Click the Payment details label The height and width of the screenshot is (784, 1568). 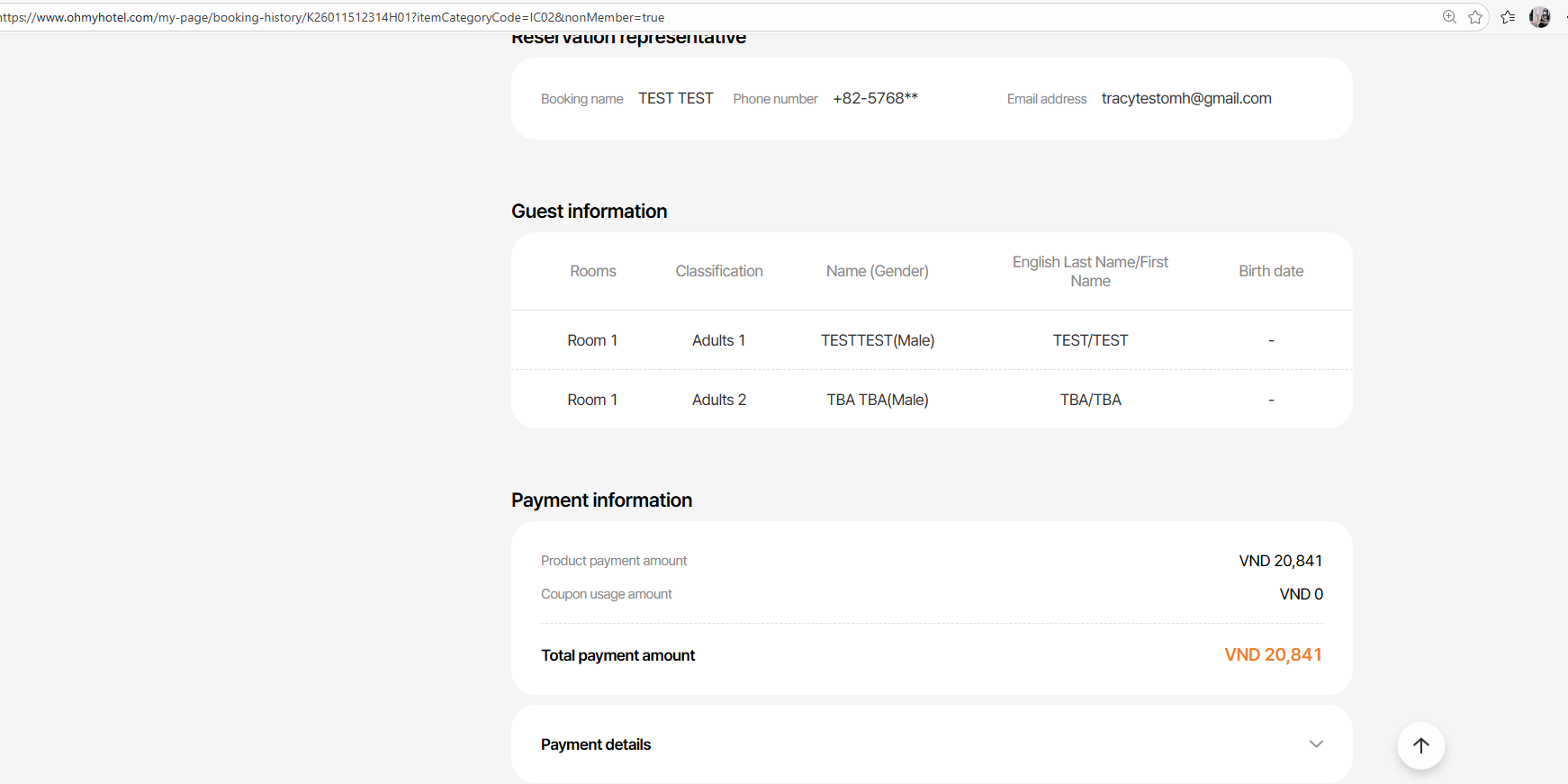[596, 744]
